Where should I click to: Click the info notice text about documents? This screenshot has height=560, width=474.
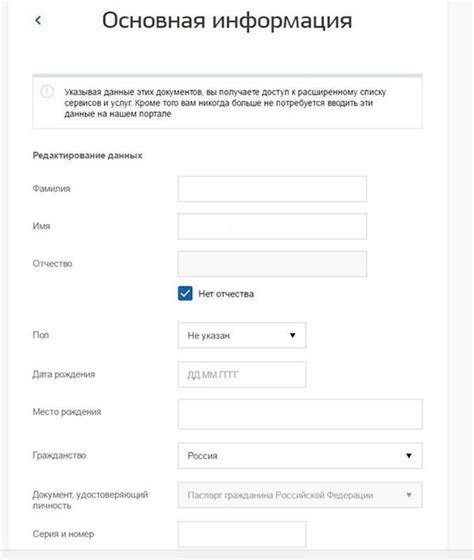225,103
